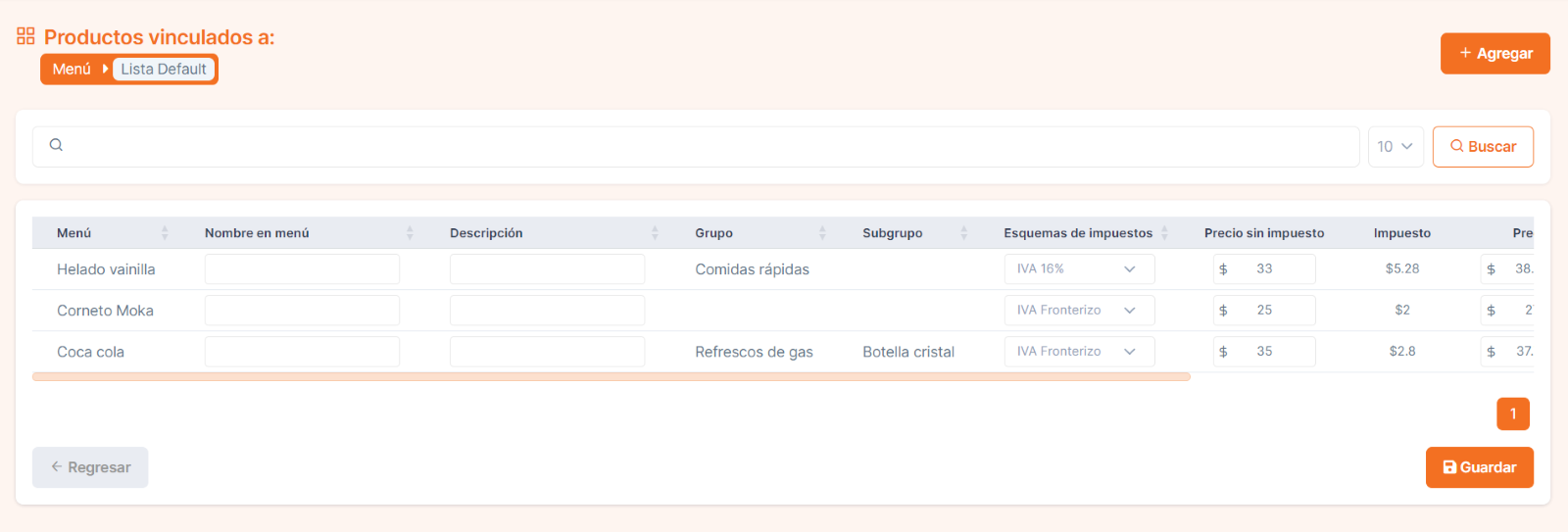Focus the product search input field
1568x532 pixels.
(696, 147)
